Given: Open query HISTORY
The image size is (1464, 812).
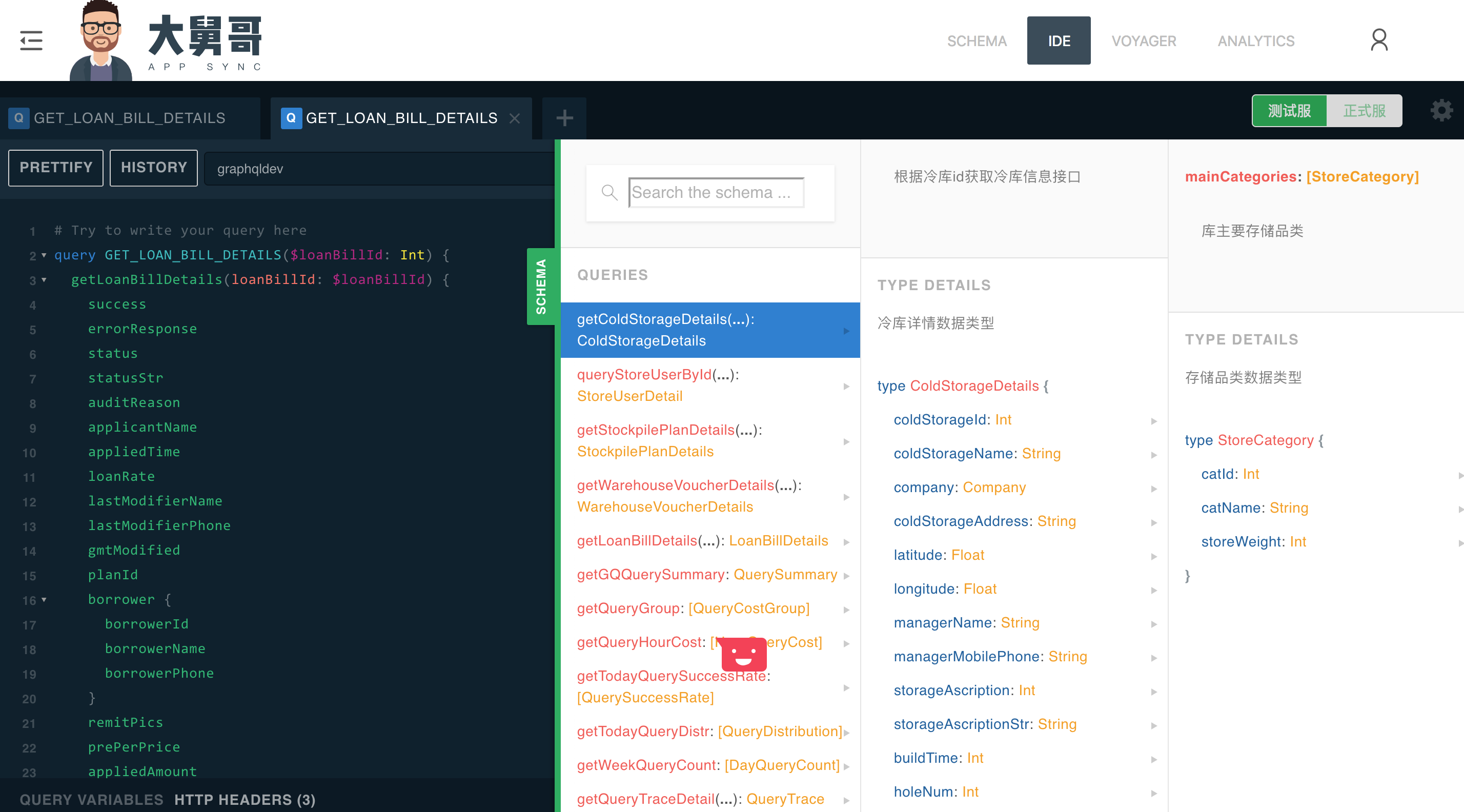Looking at the screenshot, I should click(153, 167).
